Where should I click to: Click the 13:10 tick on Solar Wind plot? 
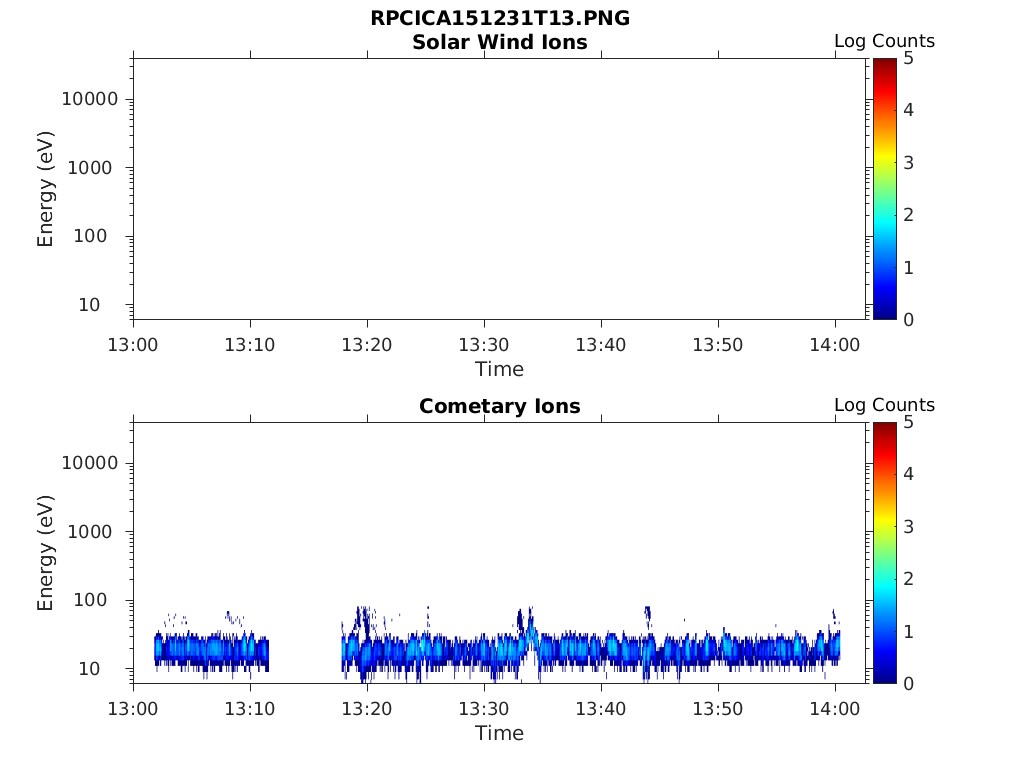pos(250,345)
